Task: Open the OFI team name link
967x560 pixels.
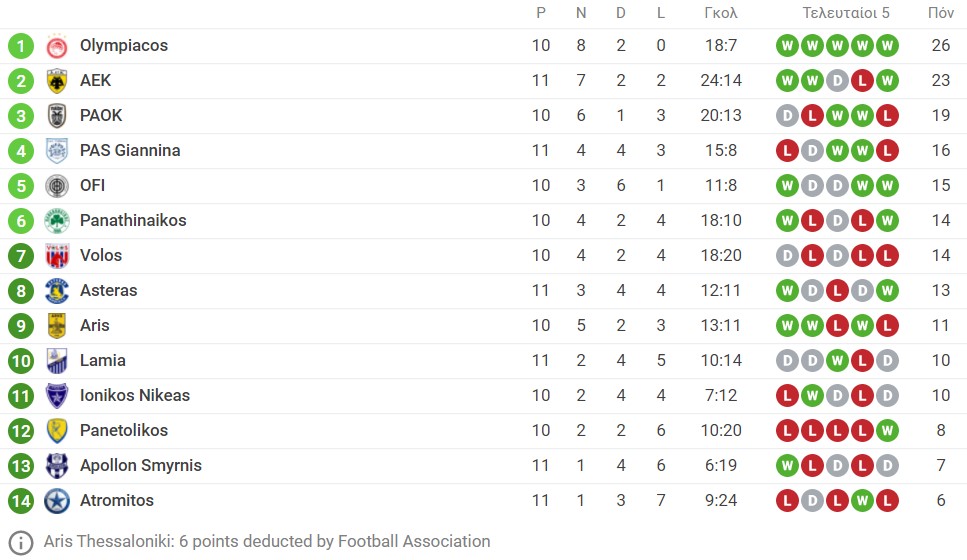Action: pyautogui.click(x=93, y=186)
